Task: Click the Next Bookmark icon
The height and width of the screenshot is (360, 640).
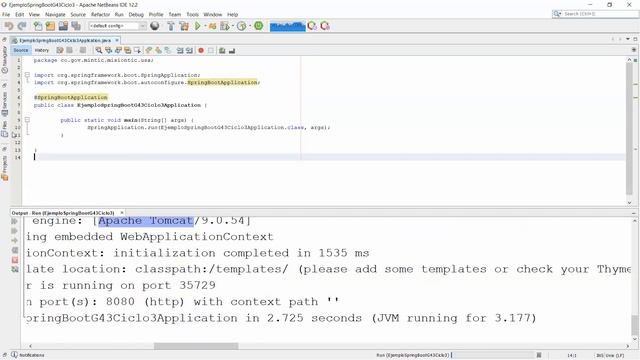Action: (x=158, y=50)
